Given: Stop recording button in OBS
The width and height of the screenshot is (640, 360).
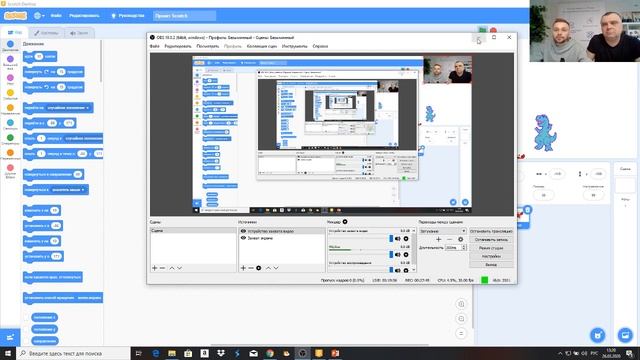Looking at the screenshot, I should pos(491,240).
